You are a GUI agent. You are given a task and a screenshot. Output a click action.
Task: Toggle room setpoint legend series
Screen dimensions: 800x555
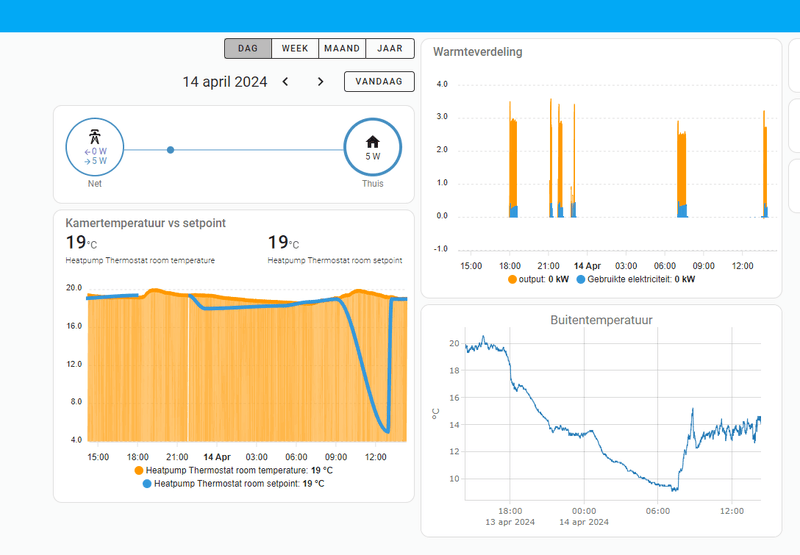(x=234, y=484)
